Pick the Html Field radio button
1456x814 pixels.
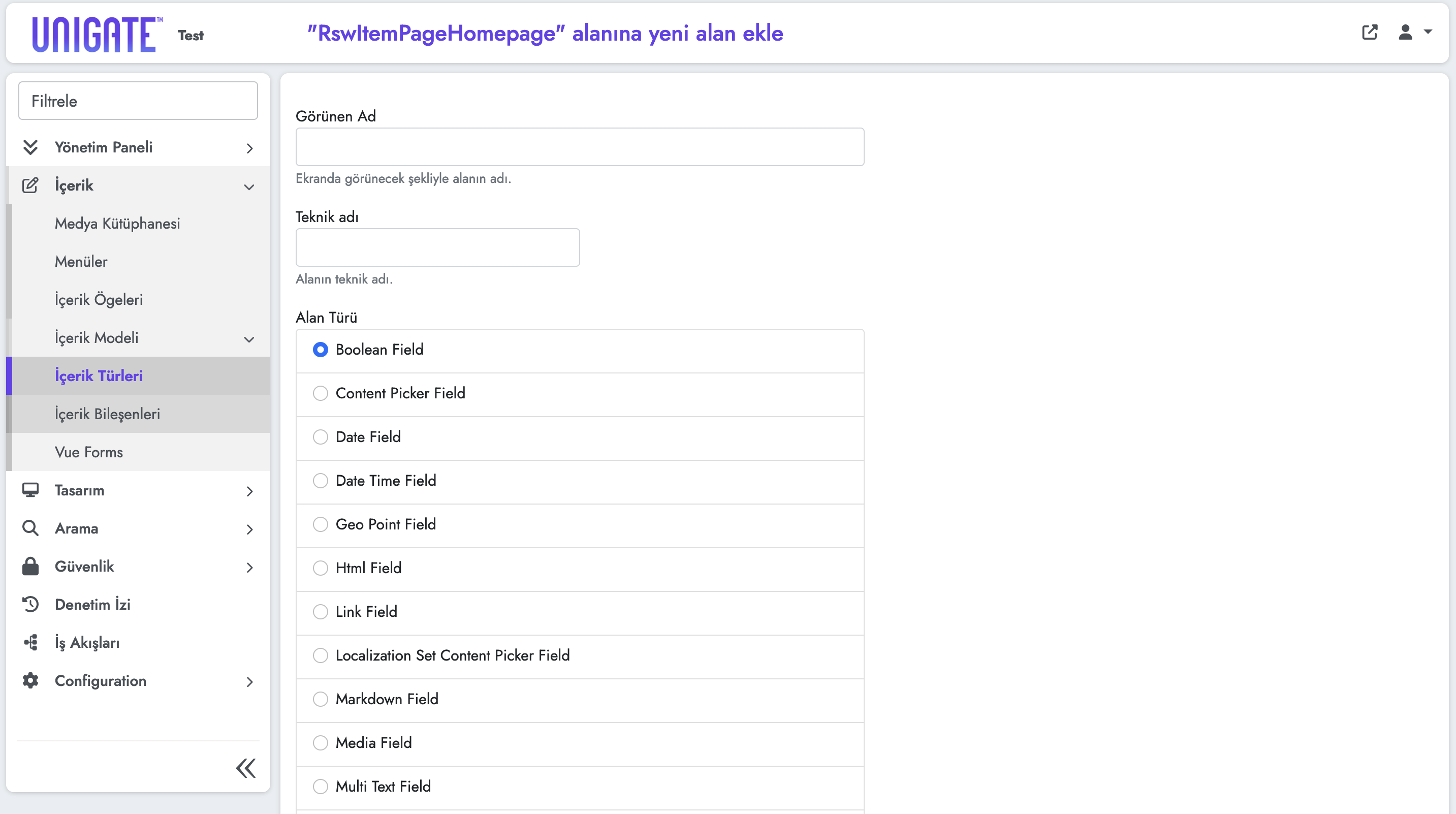click(321, 568)
